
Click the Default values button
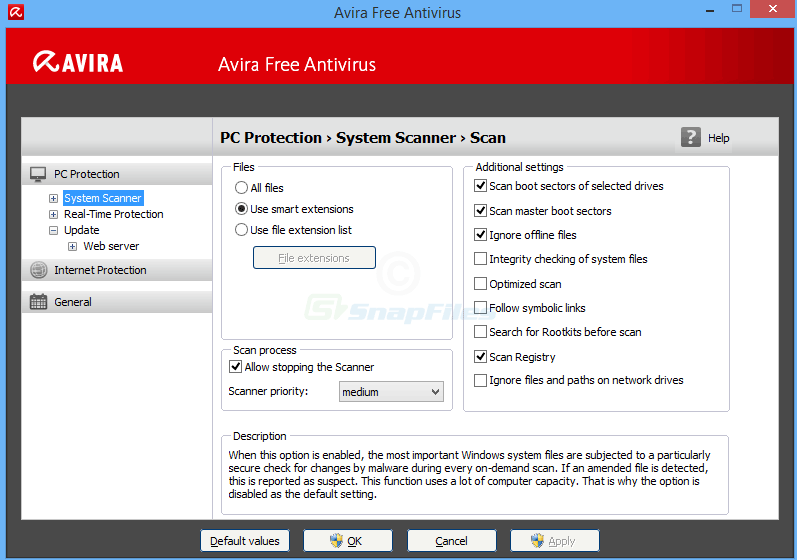tap(244, 541)
